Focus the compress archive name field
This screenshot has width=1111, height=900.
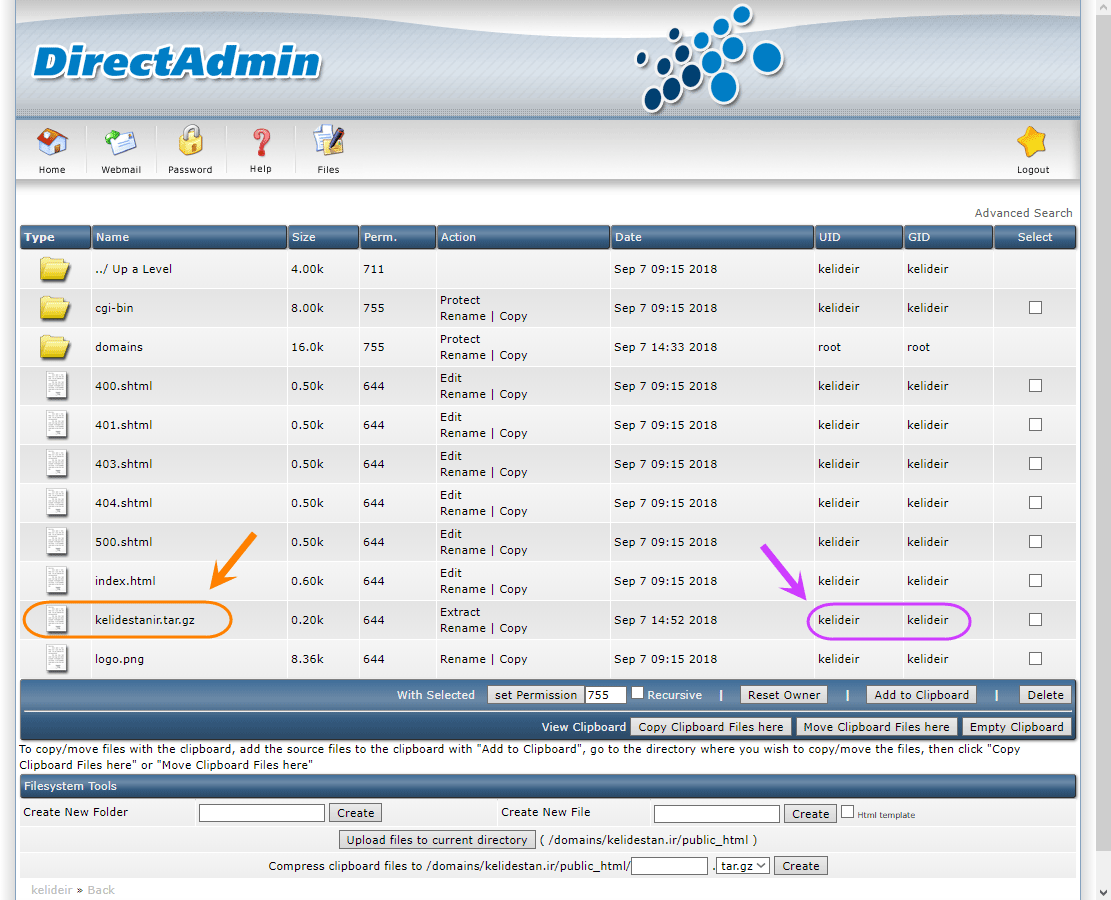670,866
